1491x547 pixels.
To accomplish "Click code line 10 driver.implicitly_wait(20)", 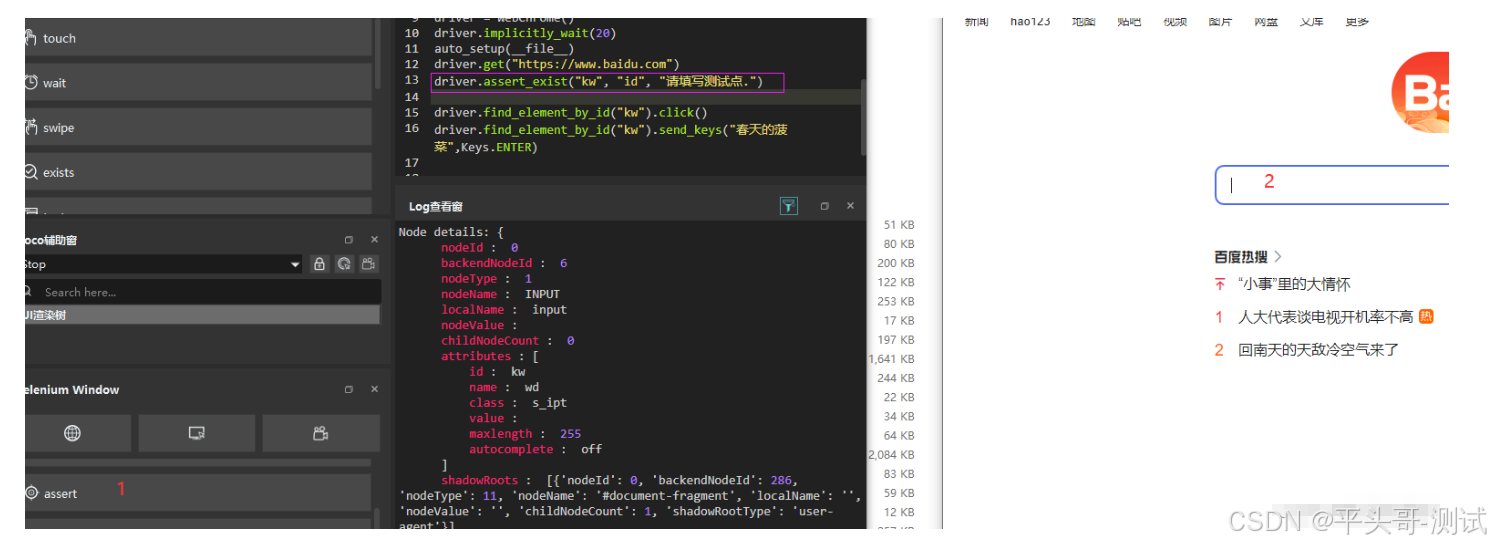I will [525, 33].
